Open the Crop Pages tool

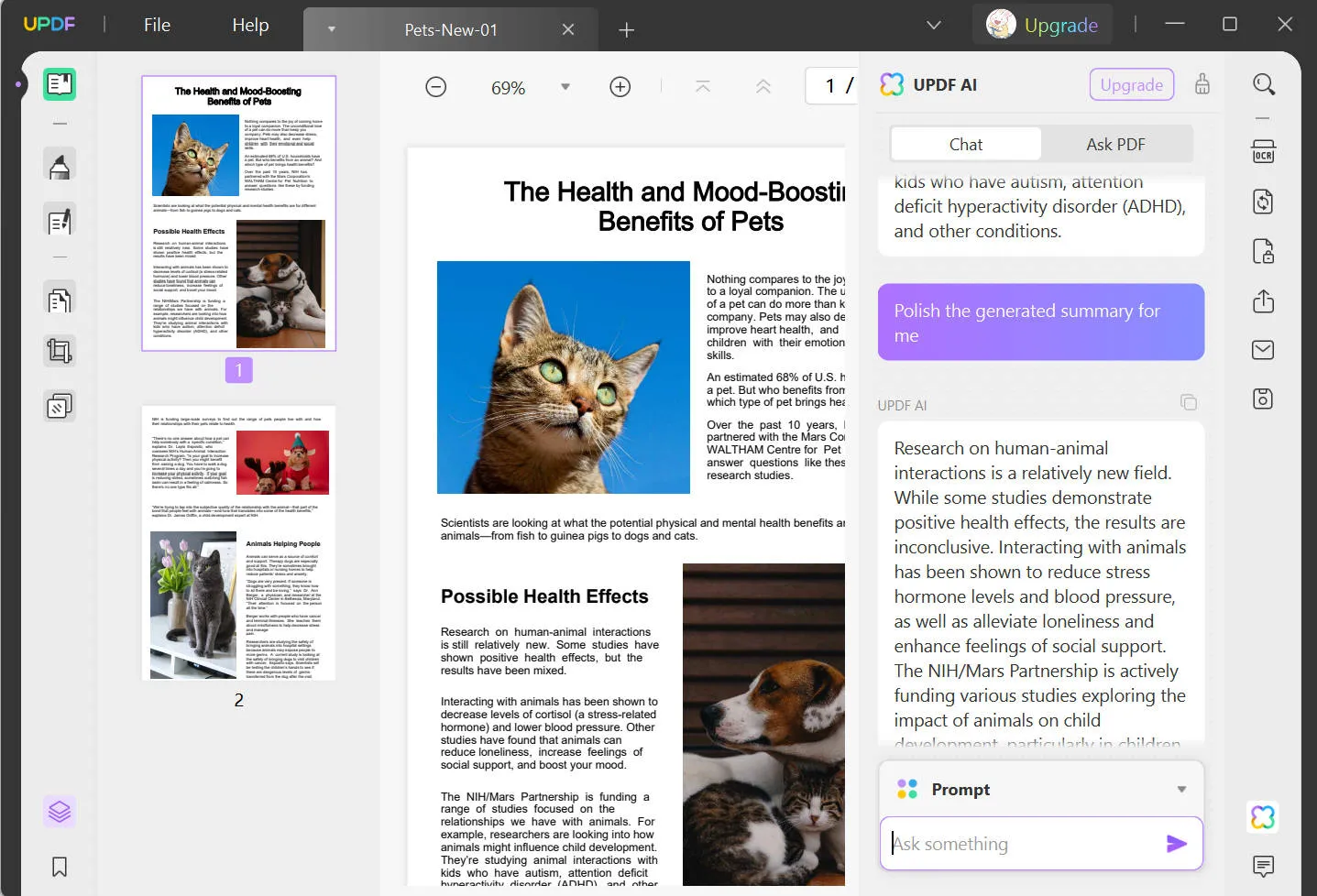point(60,351)
